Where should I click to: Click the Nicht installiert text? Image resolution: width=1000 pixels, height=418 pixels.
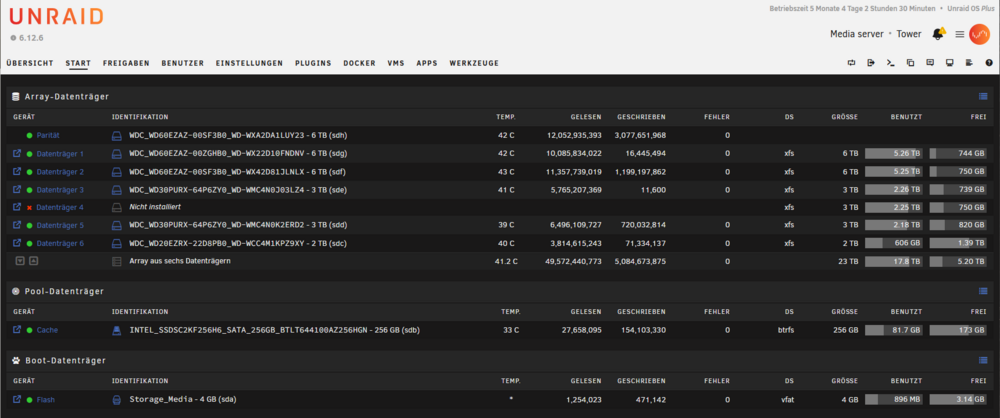click(153, 207)
